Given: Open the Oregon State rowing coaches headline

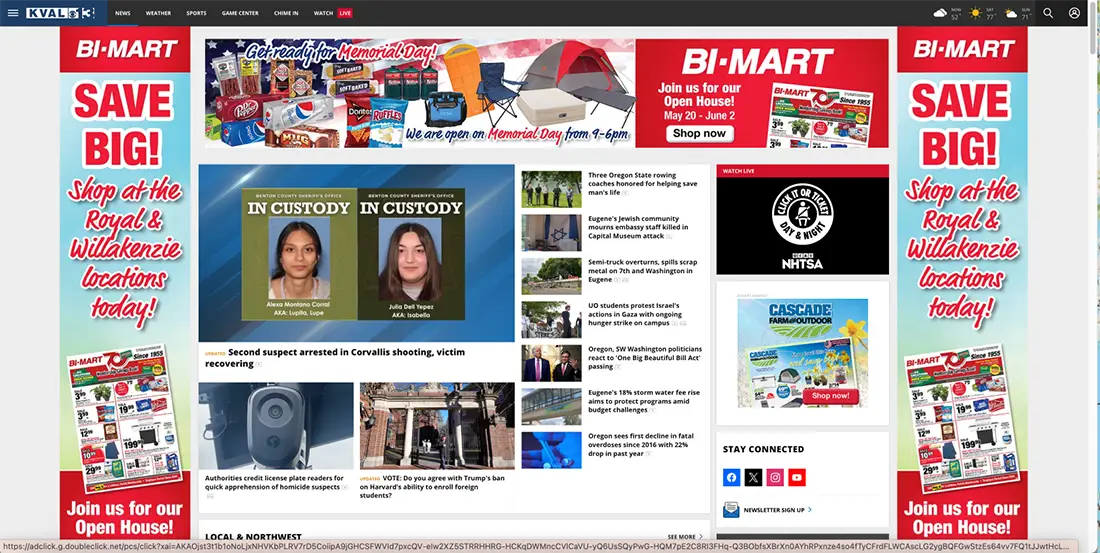Looking at the screenshot, I should 643,184.
